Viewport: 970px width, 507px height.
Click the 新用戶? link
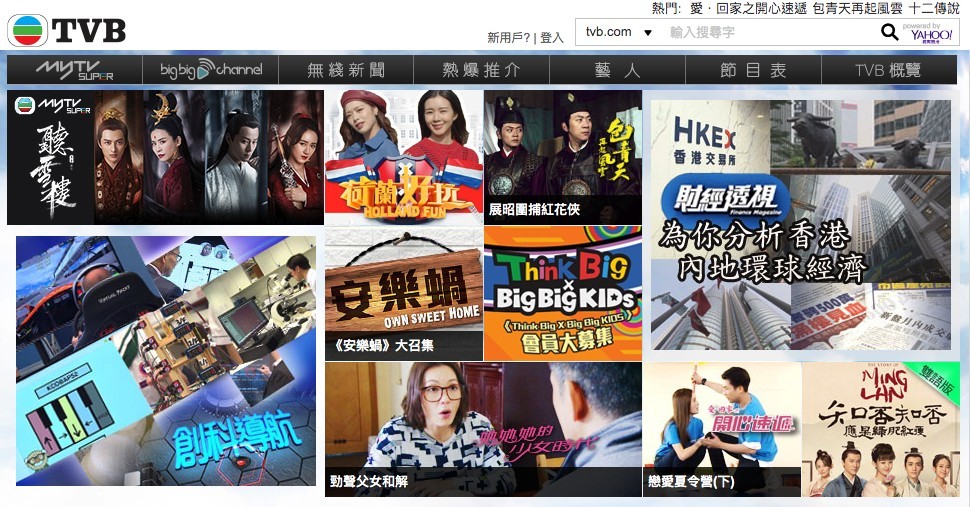point(508,38)
